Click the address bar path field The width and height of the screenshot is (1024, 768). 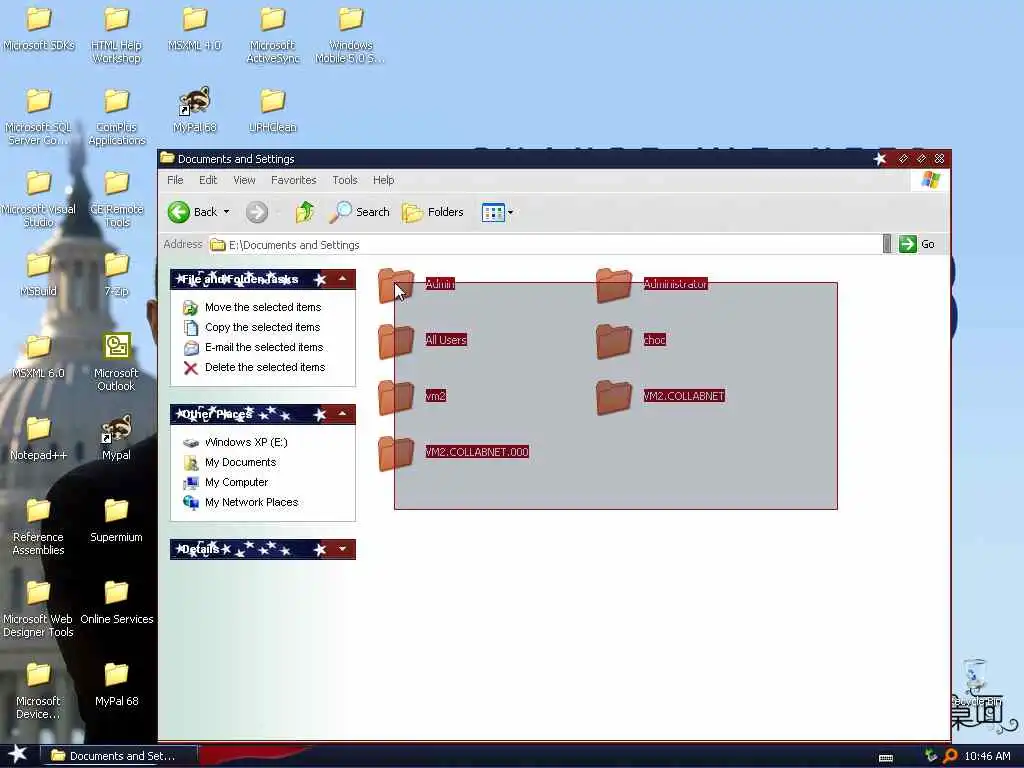point(545,244)
